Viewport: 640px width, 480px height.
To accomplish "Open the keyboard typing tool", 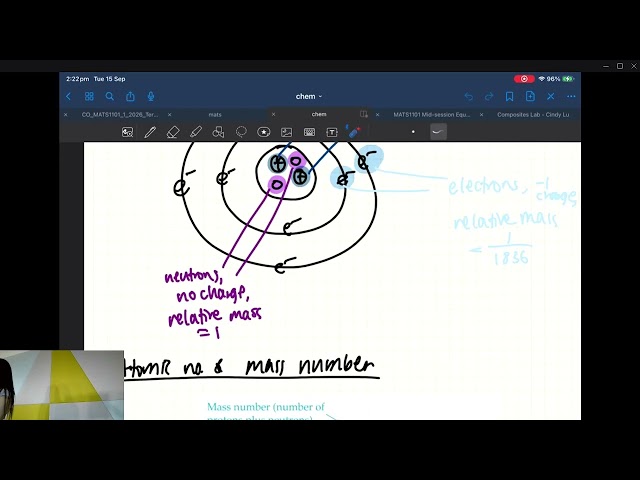I will (x=309, y=132).
